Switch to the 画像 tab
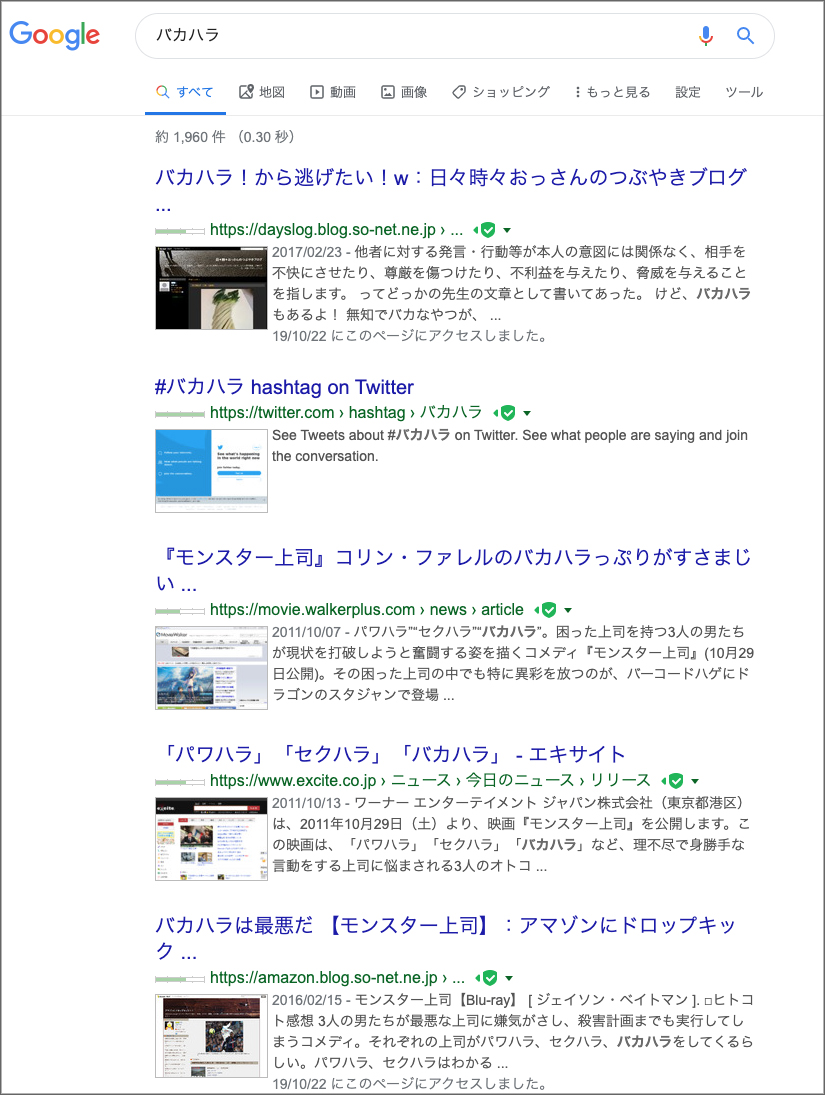Viewport: 825px width, 1095px height. 404,92
